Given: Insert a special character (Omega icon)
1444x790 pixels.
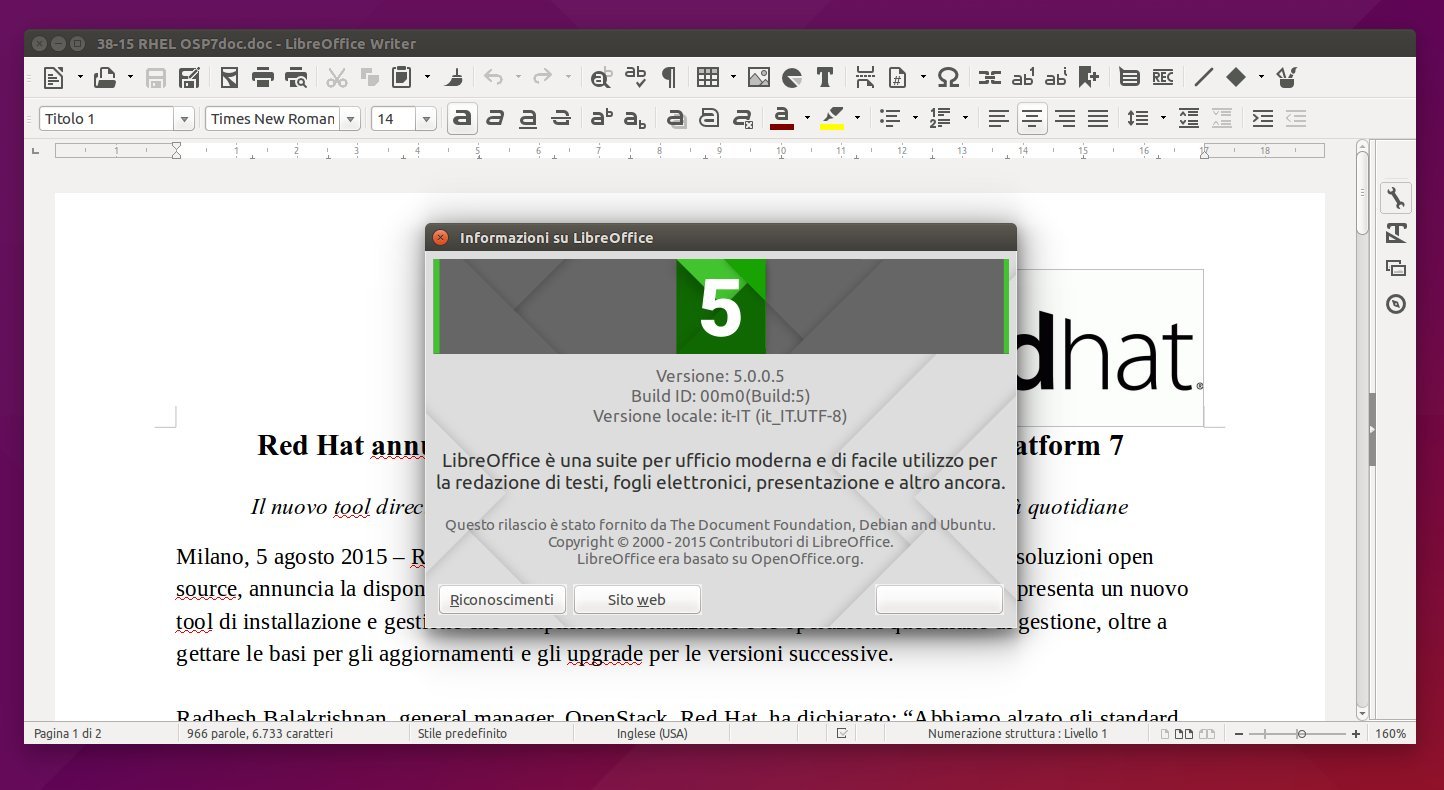Looking at the screenshot, I should click(948, 77).
